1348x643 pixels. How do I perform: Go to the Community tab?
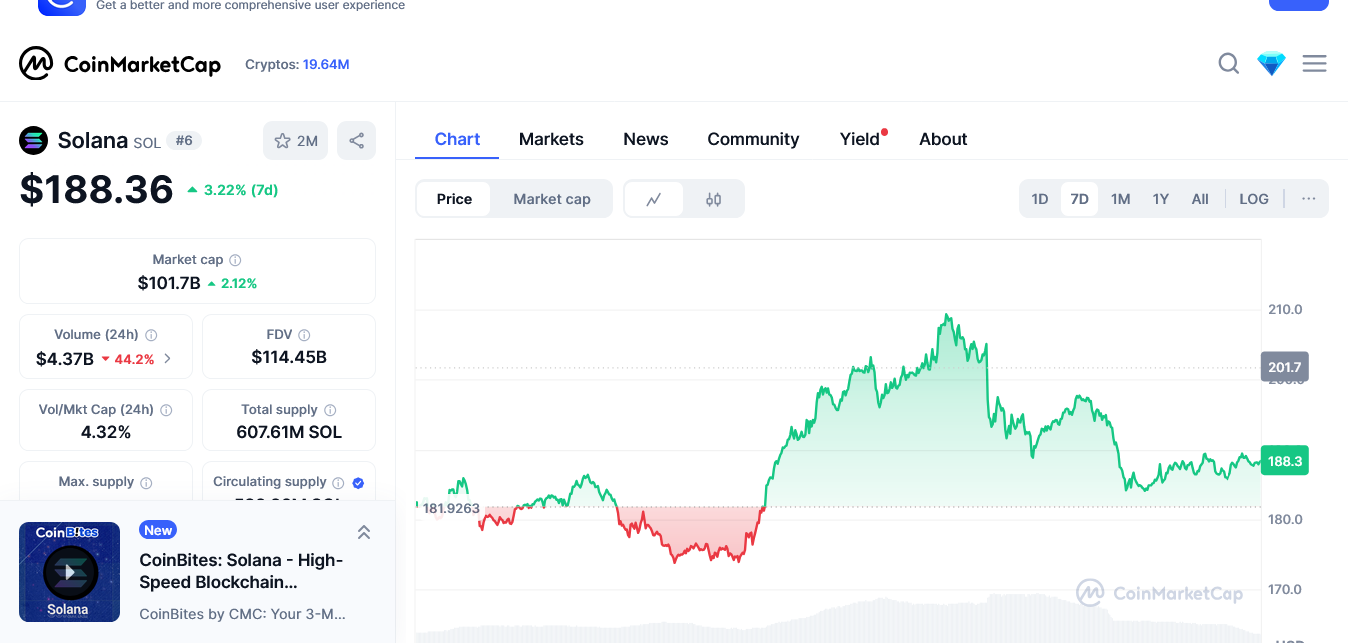click(x=753, y=139)
